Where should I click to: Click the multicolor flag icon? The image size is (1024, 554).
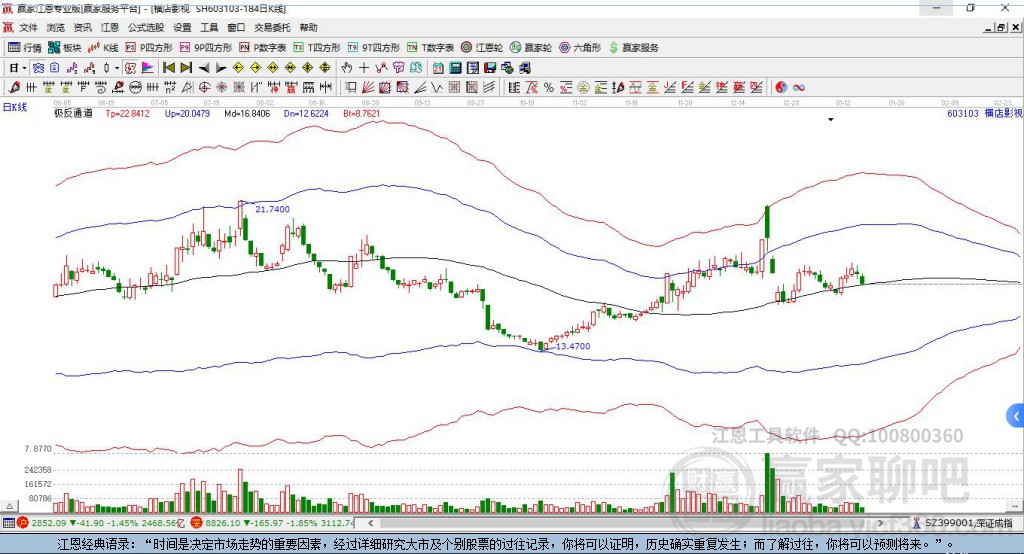tap(148, 68)
